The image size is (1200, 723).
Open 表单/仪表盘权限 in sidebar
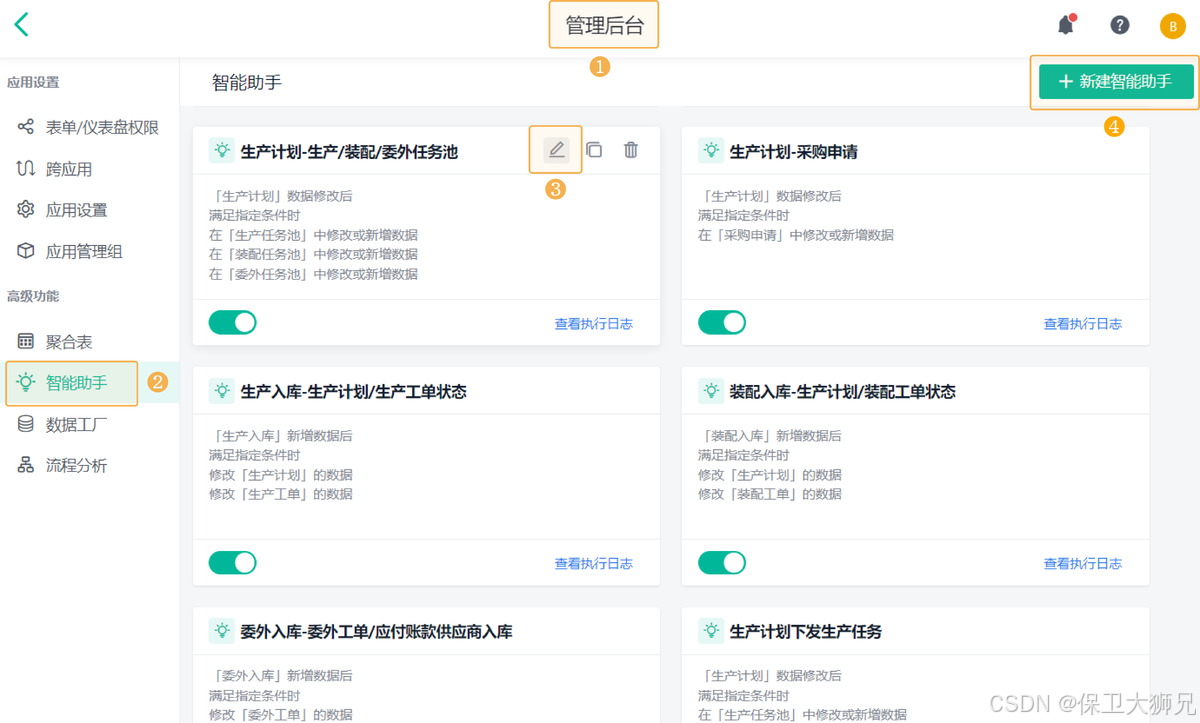[x=90, y=128]
